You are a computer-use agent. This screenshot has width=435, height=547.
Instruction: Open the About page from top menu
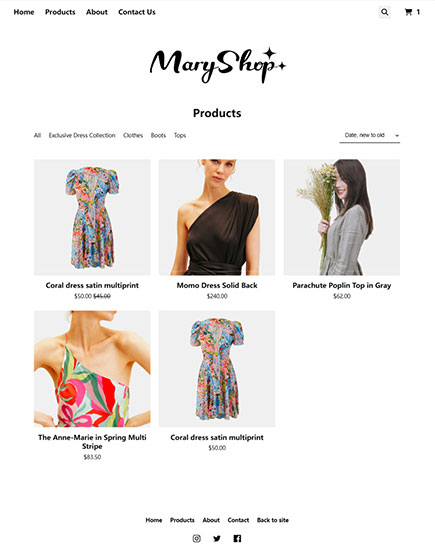97,12
